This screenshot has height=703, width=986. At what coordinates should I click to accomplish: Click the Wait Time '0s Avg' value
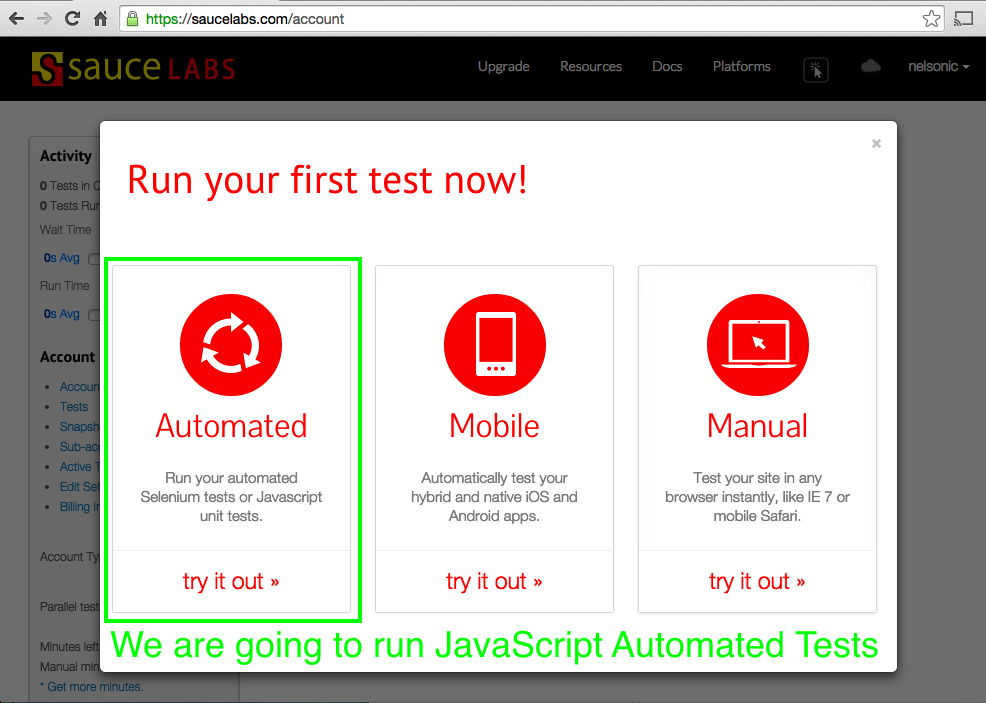point(62,258)
